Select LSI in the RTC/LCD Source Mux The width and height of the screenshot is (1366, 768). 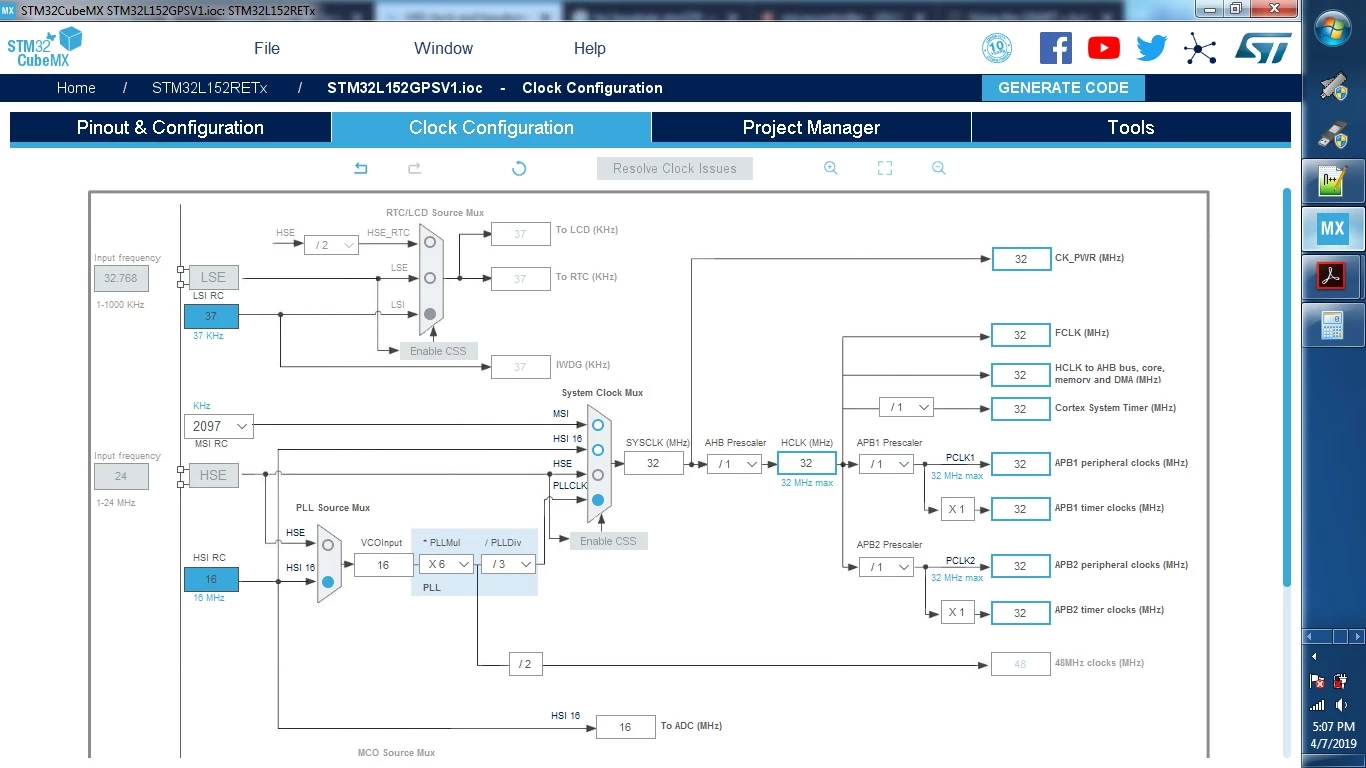click(430, 314)
